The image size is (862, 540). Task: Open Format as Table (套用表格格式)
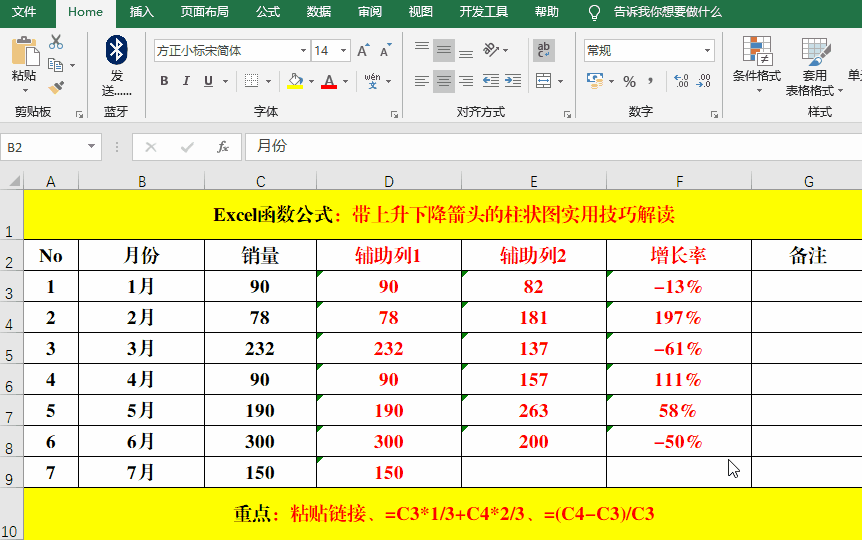click(x=814, y=66)
